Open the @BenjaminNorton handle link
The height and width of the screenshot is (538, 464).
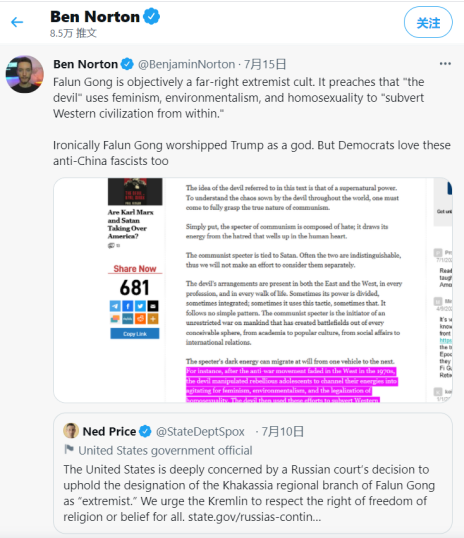[x=187, y=64]
